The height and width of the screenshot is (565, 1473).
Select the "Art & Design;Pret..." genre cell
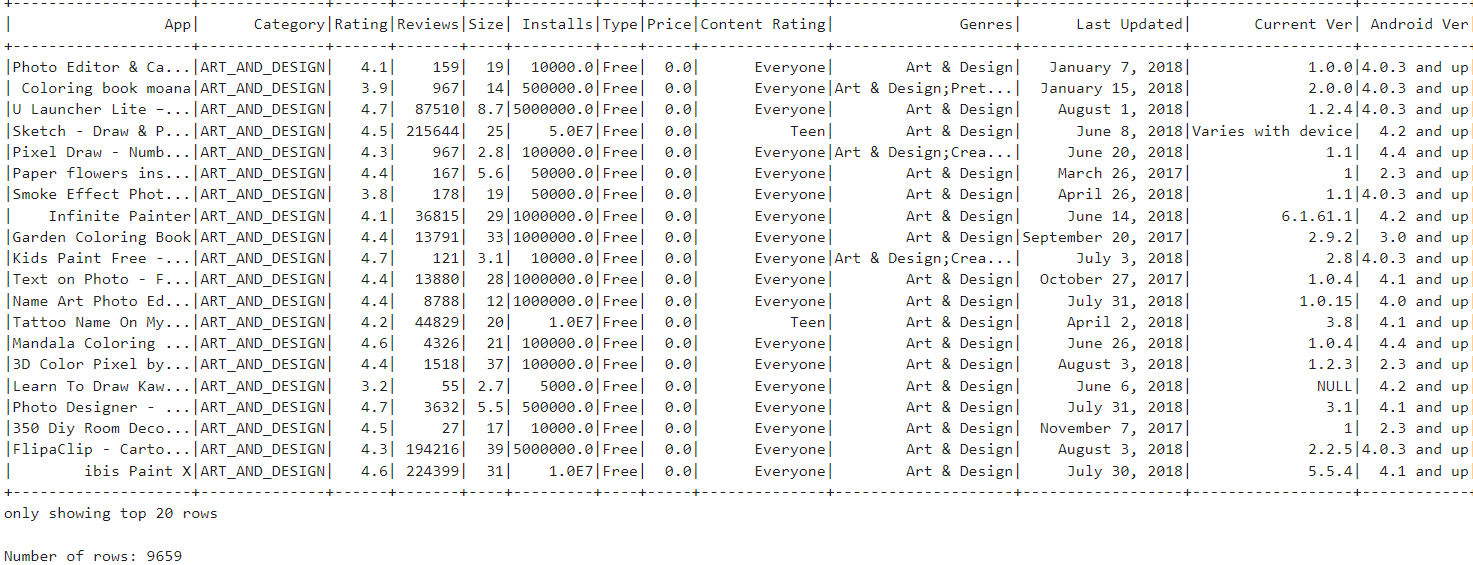click(x=924, y=89)
